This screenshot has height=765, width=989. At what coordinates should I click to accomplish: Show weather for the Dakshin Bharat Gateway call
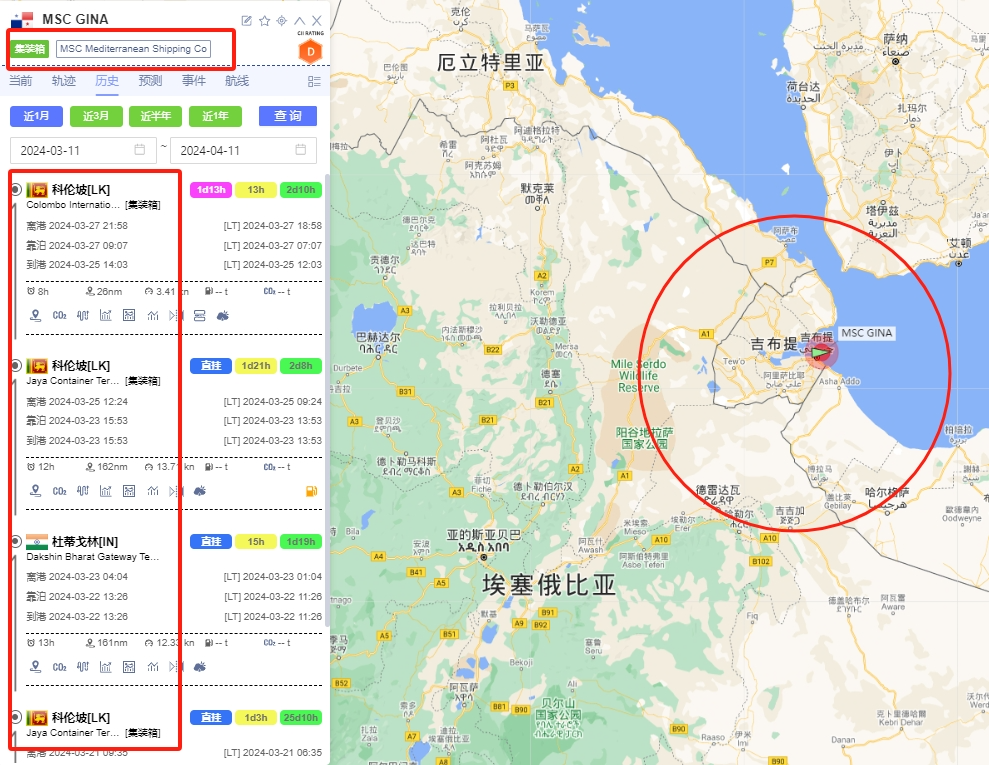pos(199,667)
